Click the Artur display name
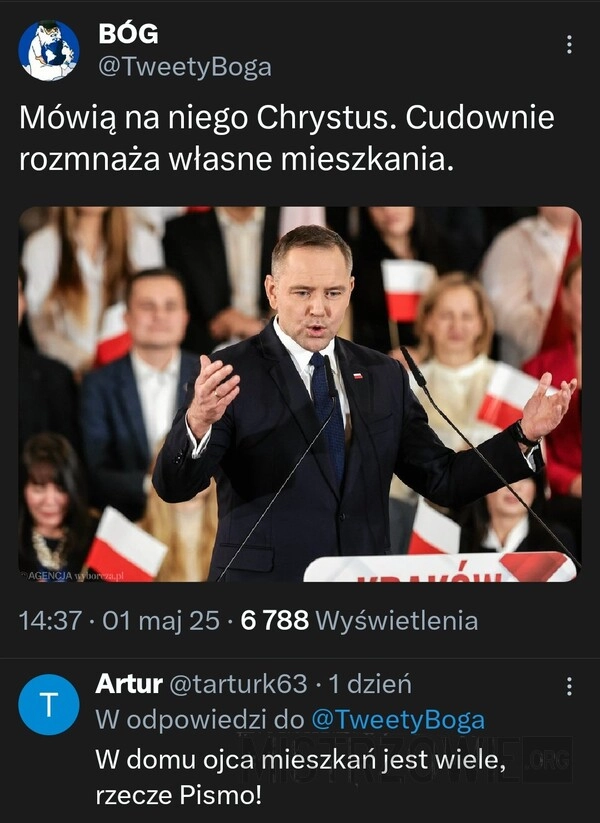The width and height of the screenshot is (600, 823). pyautogui.click(x=129, y=683)
